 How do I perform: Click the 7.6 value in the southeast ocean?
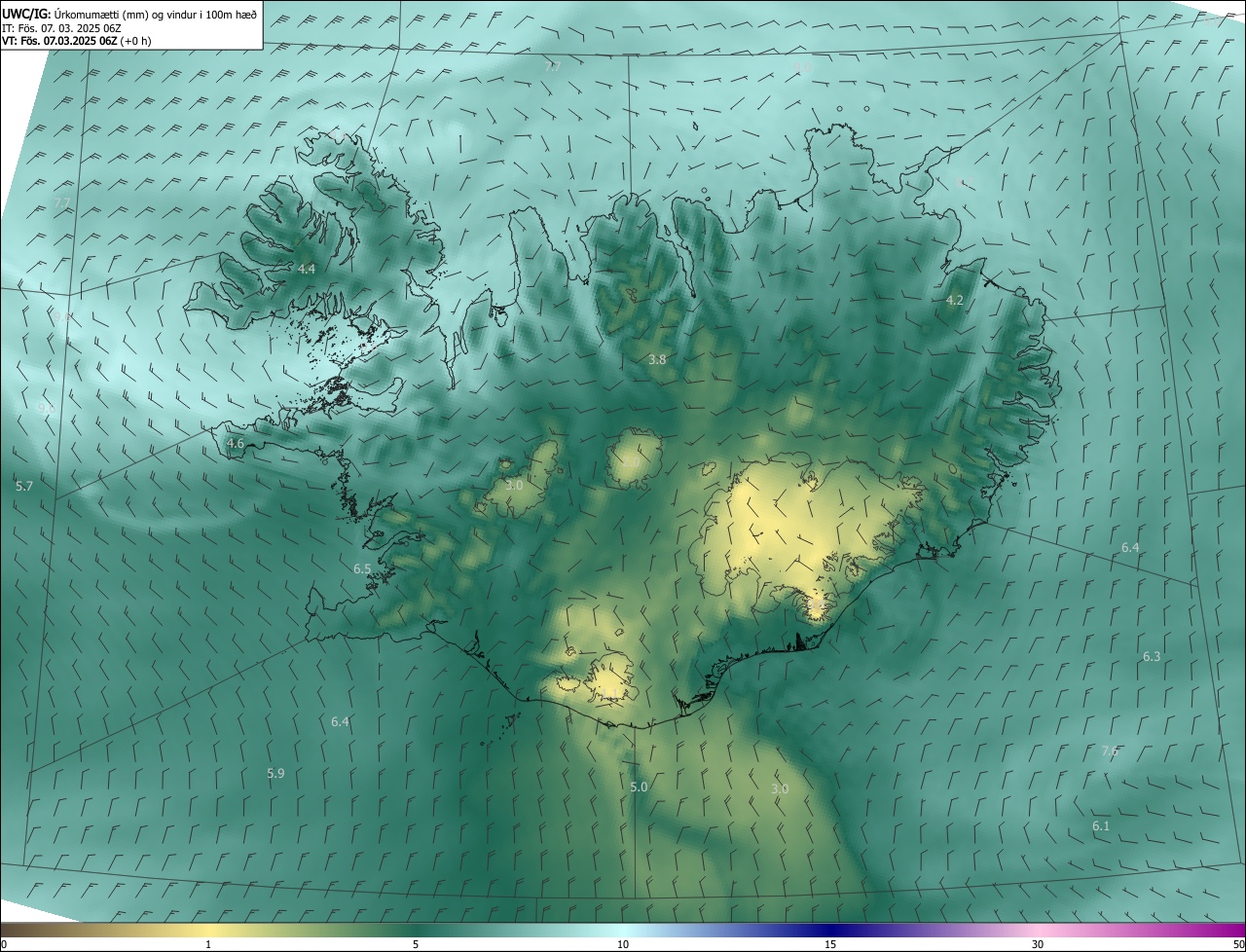click(1110, 751)
